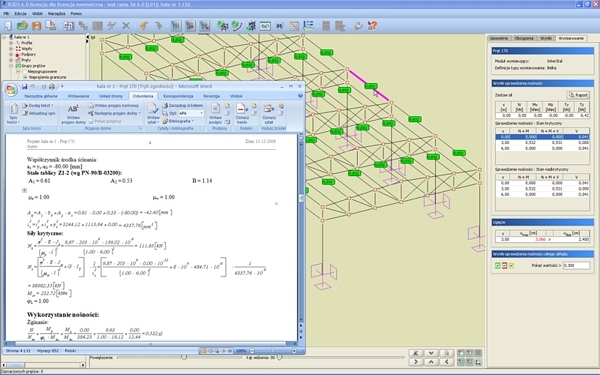
Task: Click Zarządzaj źródłami in Word
Action: tap(183, 105)
